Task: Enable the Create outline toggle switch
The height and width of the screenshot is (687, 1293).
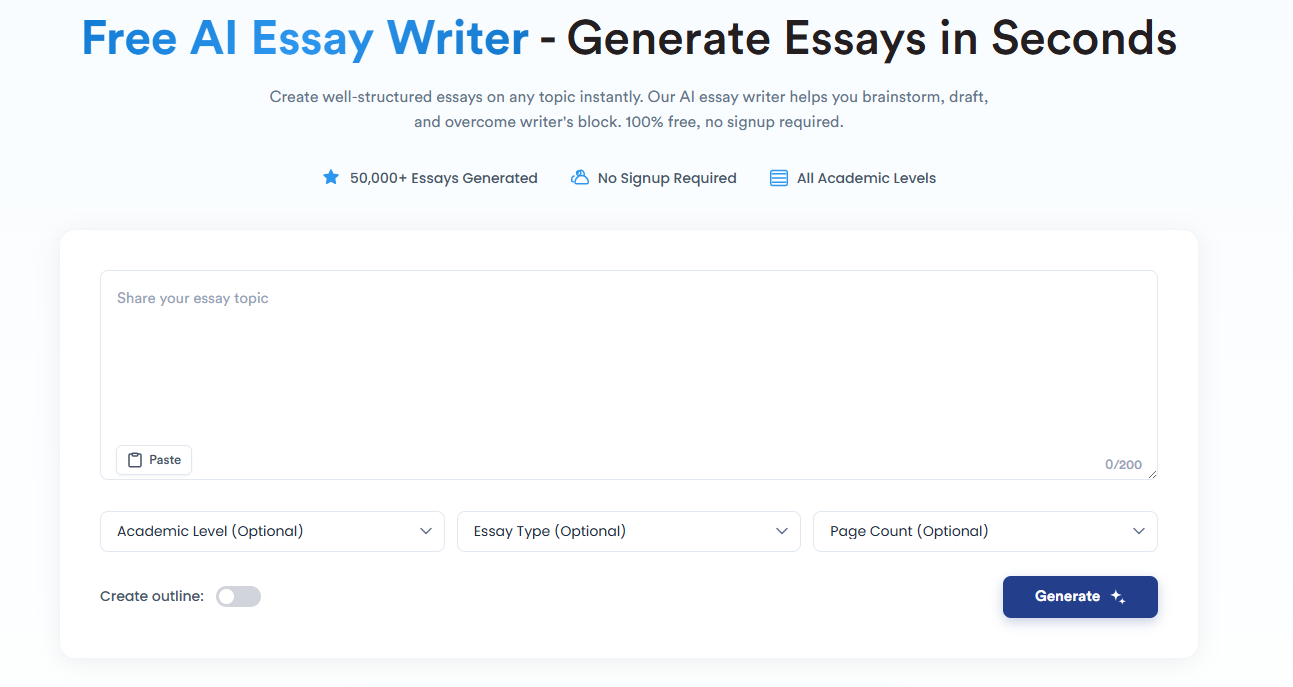Action: [x=238, y=597]
